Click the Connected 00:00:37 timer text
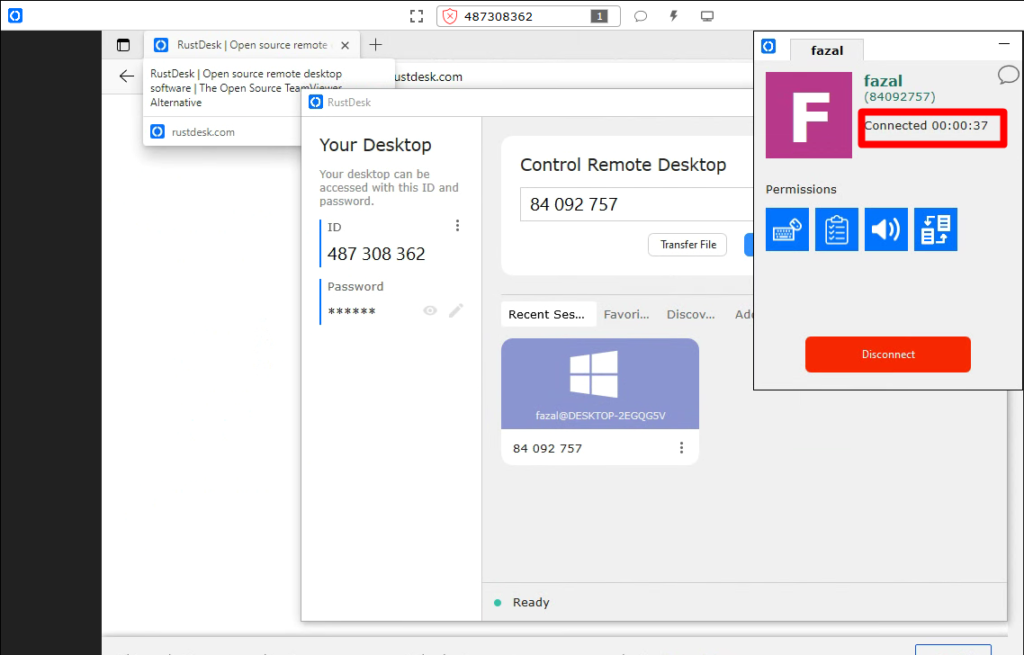The height and width of the screenshot is (655, 1024). pos(926,125)
